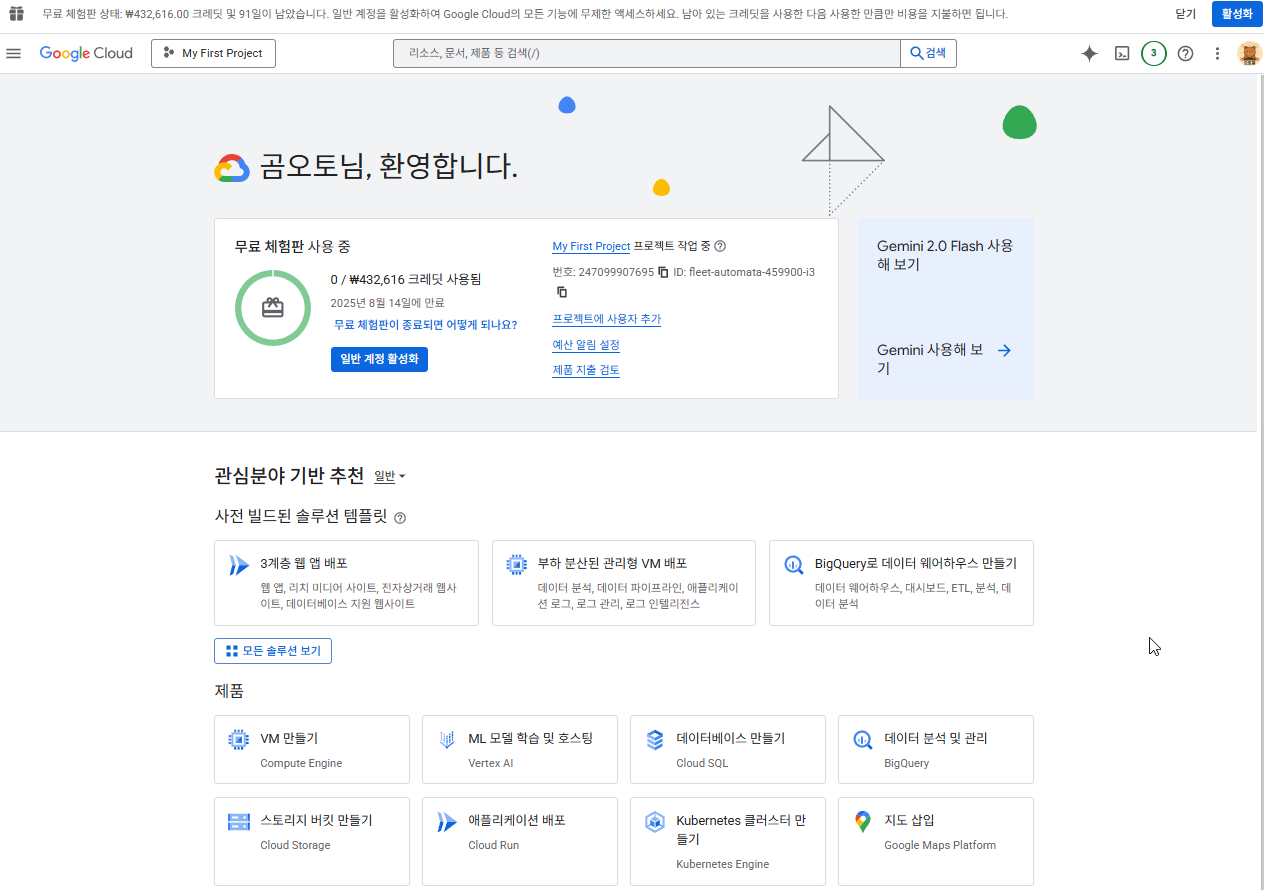
Task: Open the hamburger navigation menu
Action: (14, 53)
